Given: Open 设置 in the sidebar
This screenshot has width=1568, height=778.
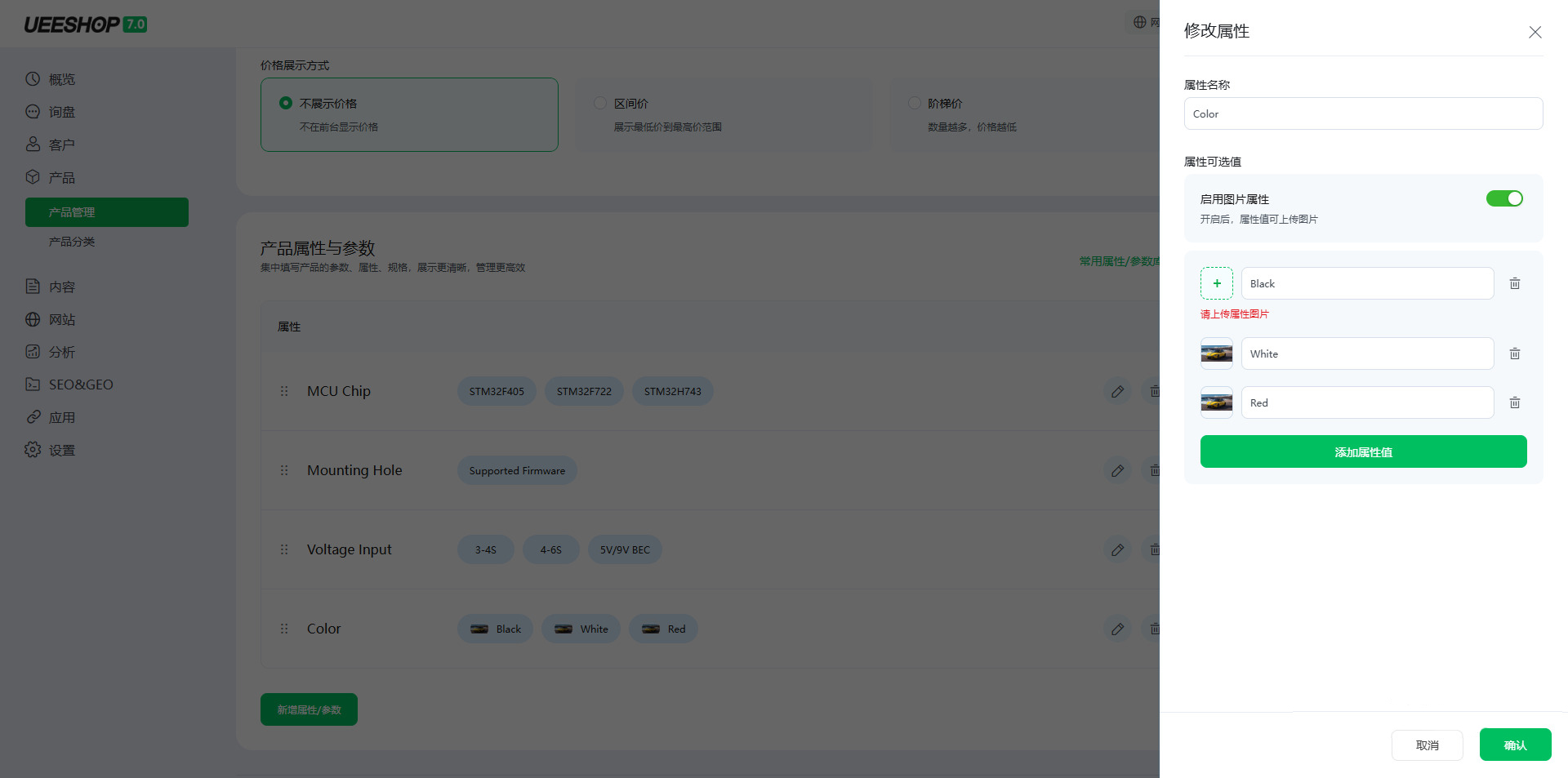Looking at the screenshot, I should tap(62, 450).
